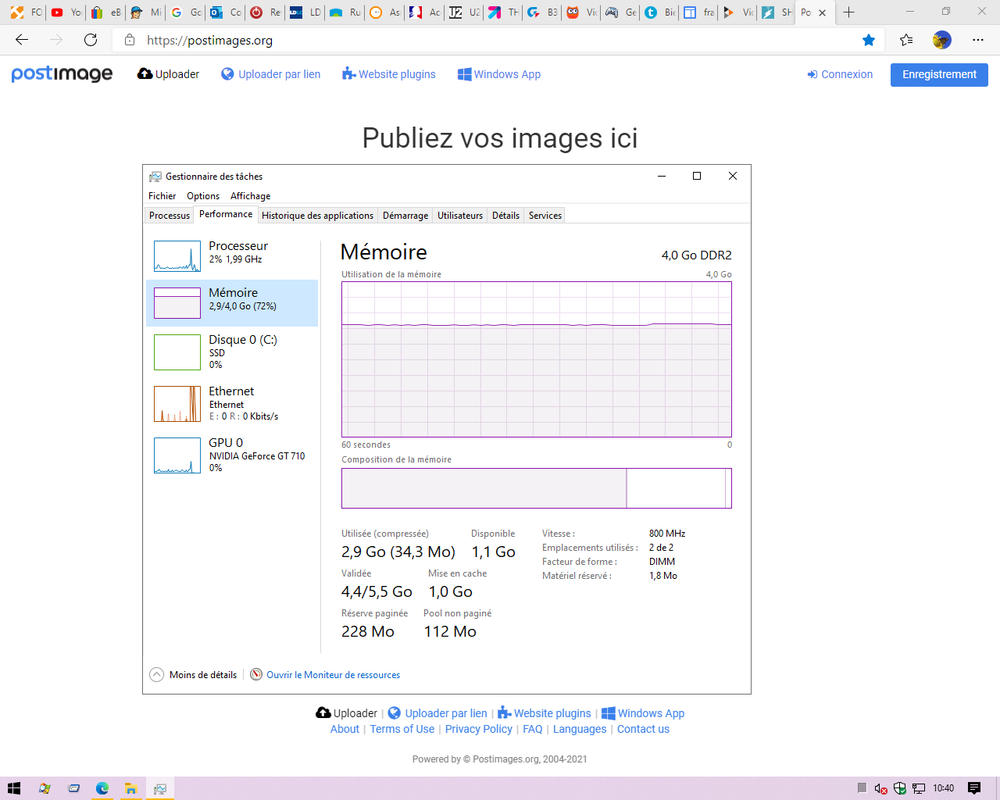This screenshot has width=1000, height=800.
Task: Open the Fichier menu in Task Manager
Action: pos(162,196)
